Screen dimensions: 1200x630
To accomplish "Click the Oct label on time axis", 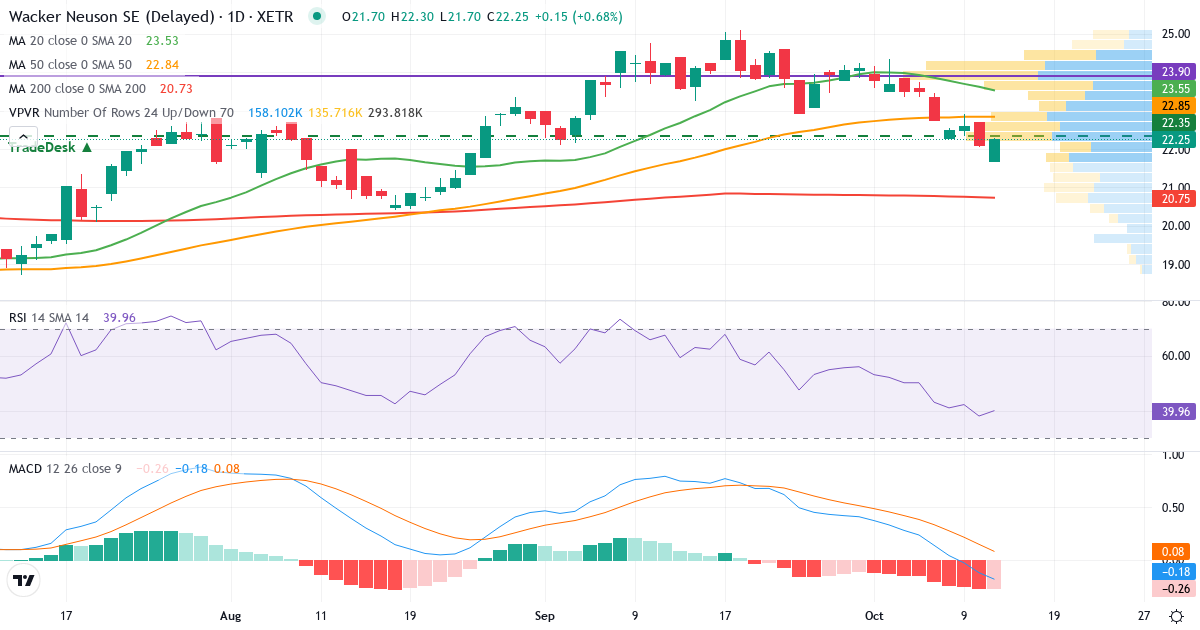I will [875, 616].
